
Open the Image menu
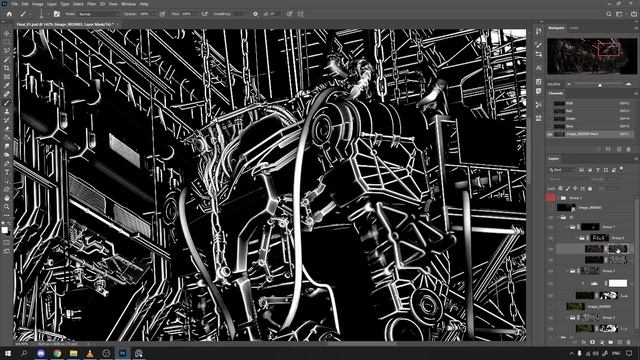pyautogui.click(x=38, y=4)
